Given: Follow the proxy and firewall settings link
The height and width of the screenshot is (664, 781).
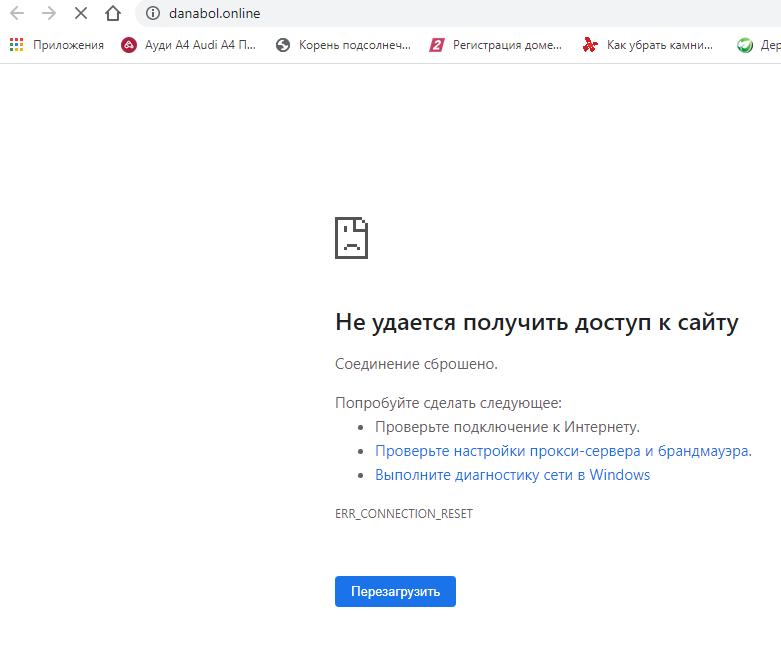Looking at the screenshot, I should coord(563,451).
